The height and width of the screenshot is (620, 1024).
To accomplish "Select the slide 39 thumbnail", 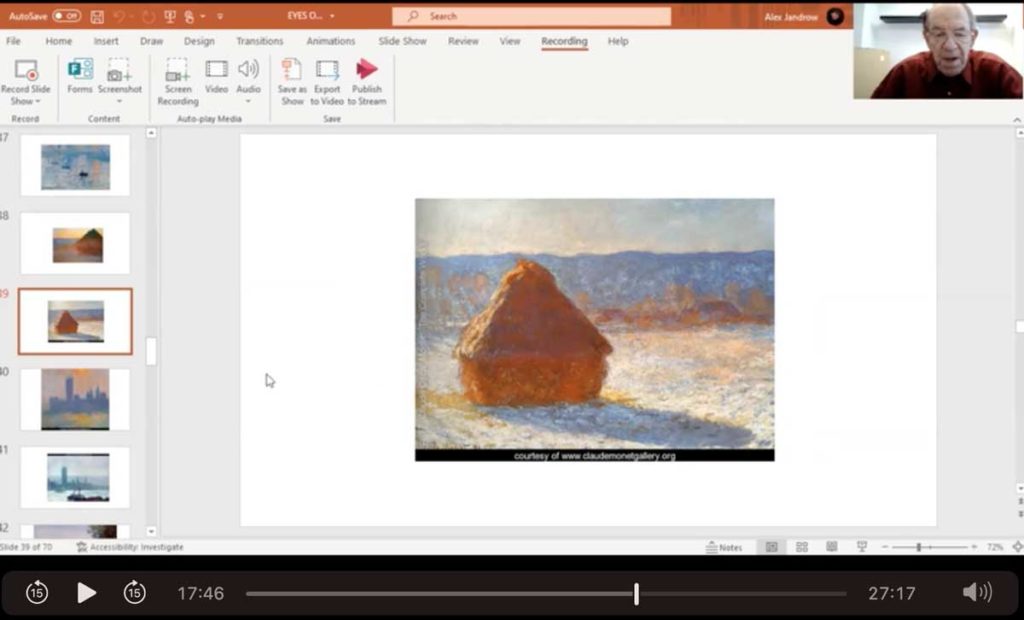I will pos(75,321).
